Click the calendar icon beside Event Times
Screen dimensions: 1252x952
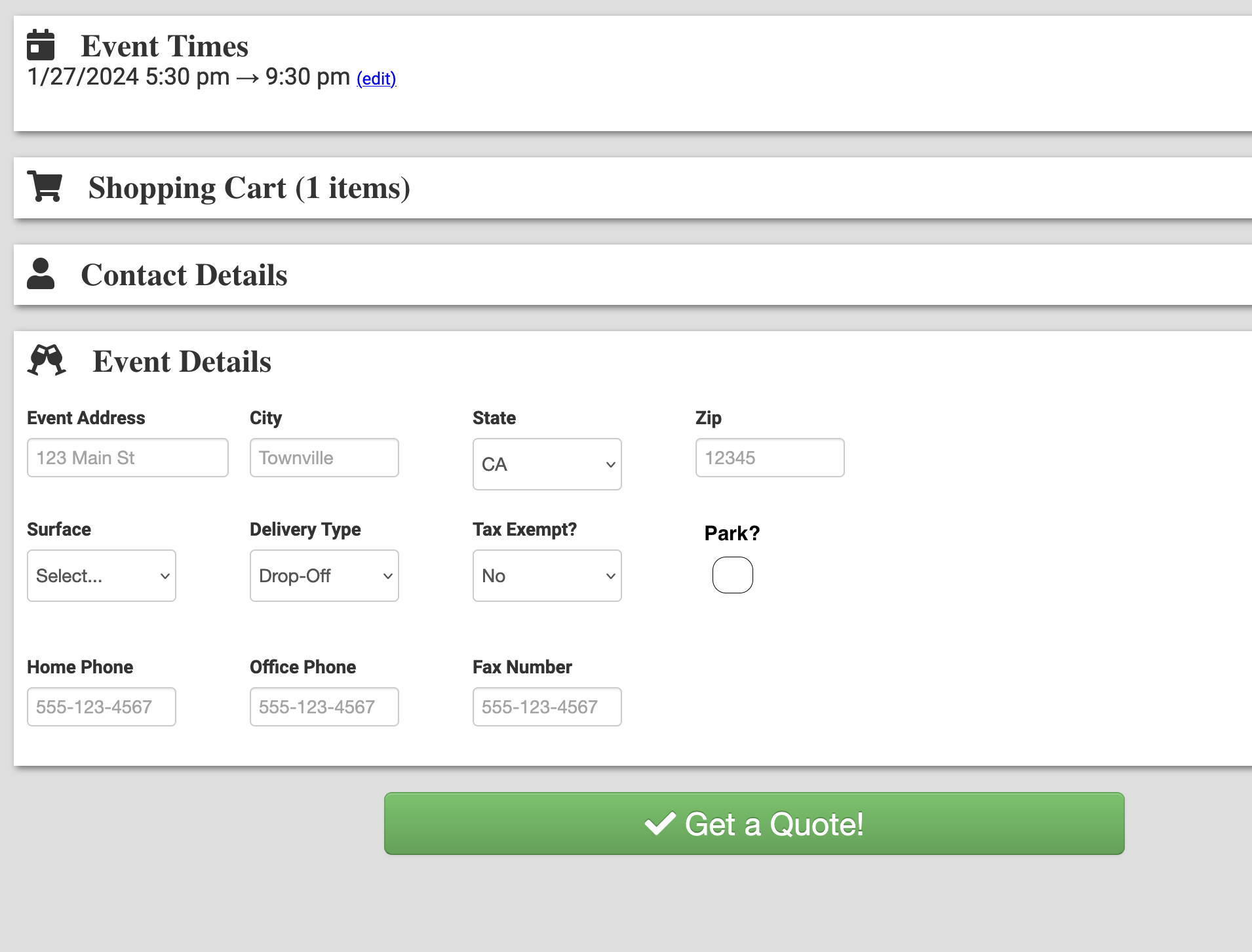click(x=41, y=45)
